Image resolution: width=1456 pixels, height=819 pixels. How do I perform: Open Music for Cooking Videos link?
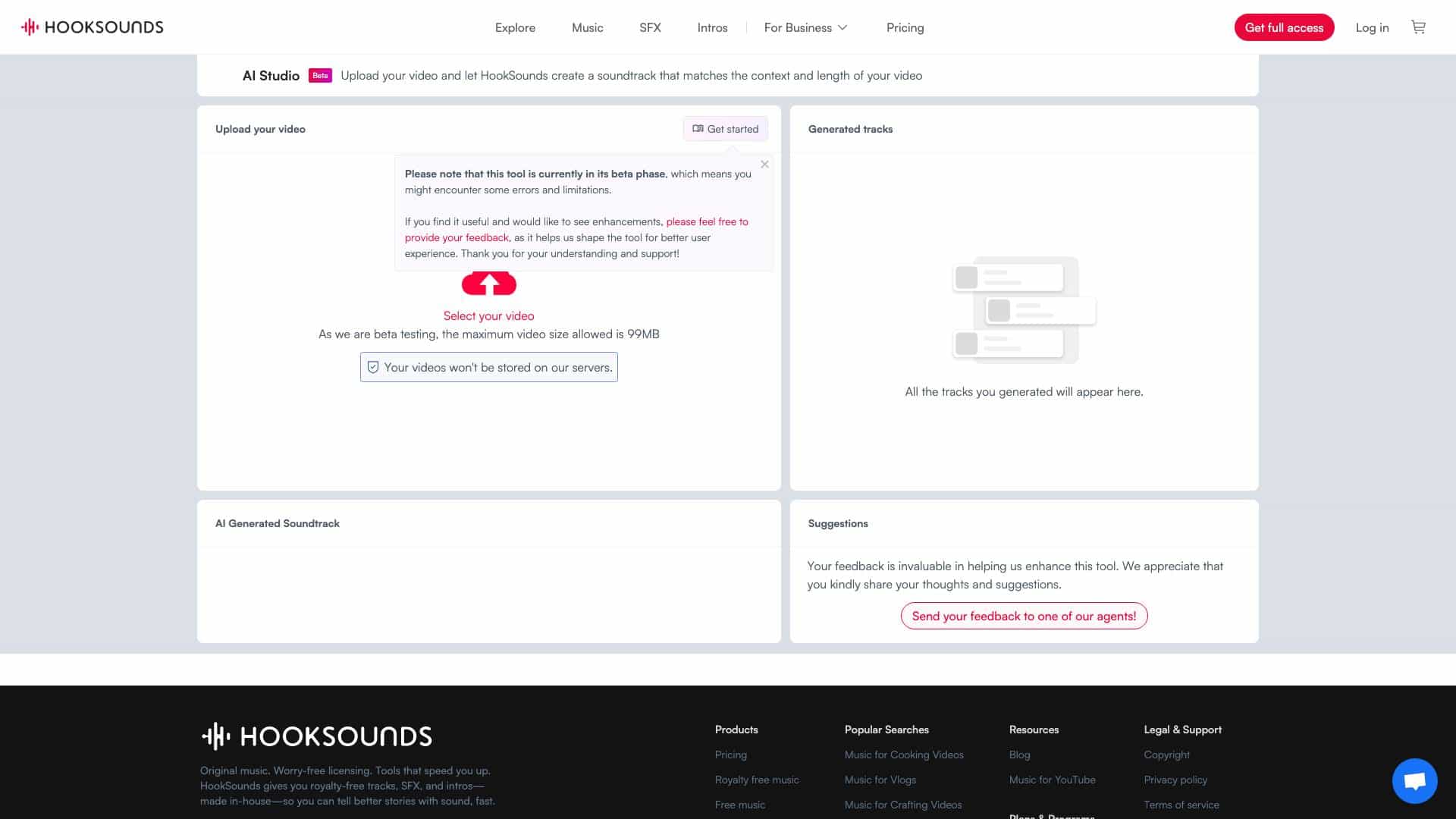click(x=904, y=755)
